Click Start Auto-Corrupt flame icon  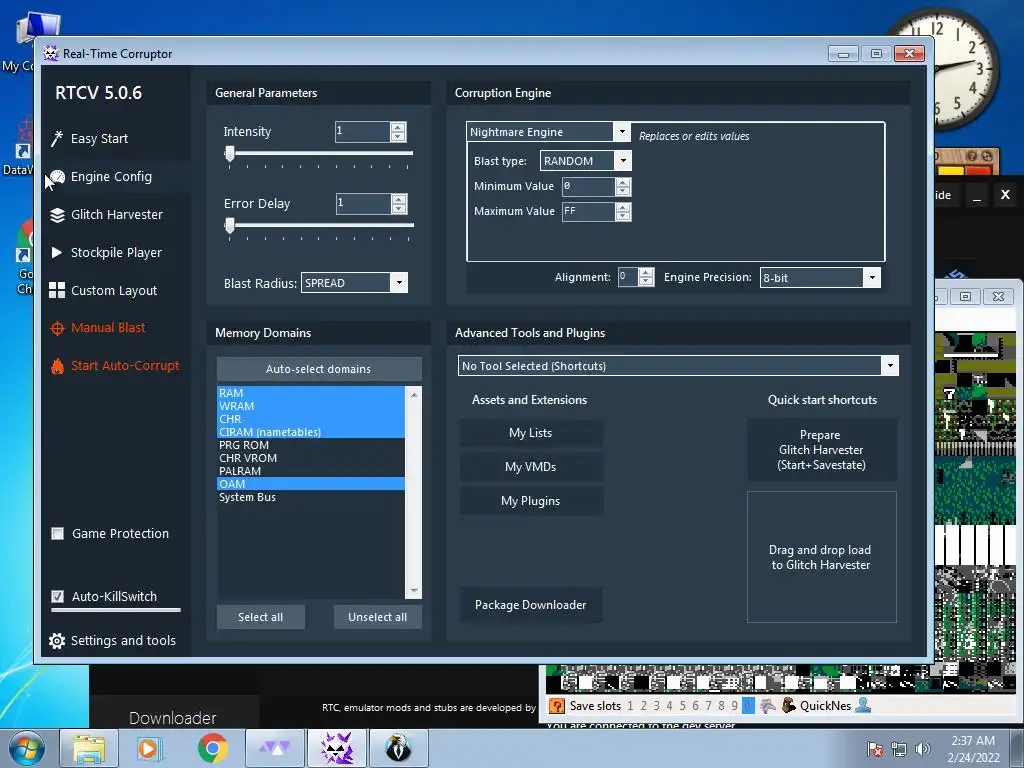57,366
